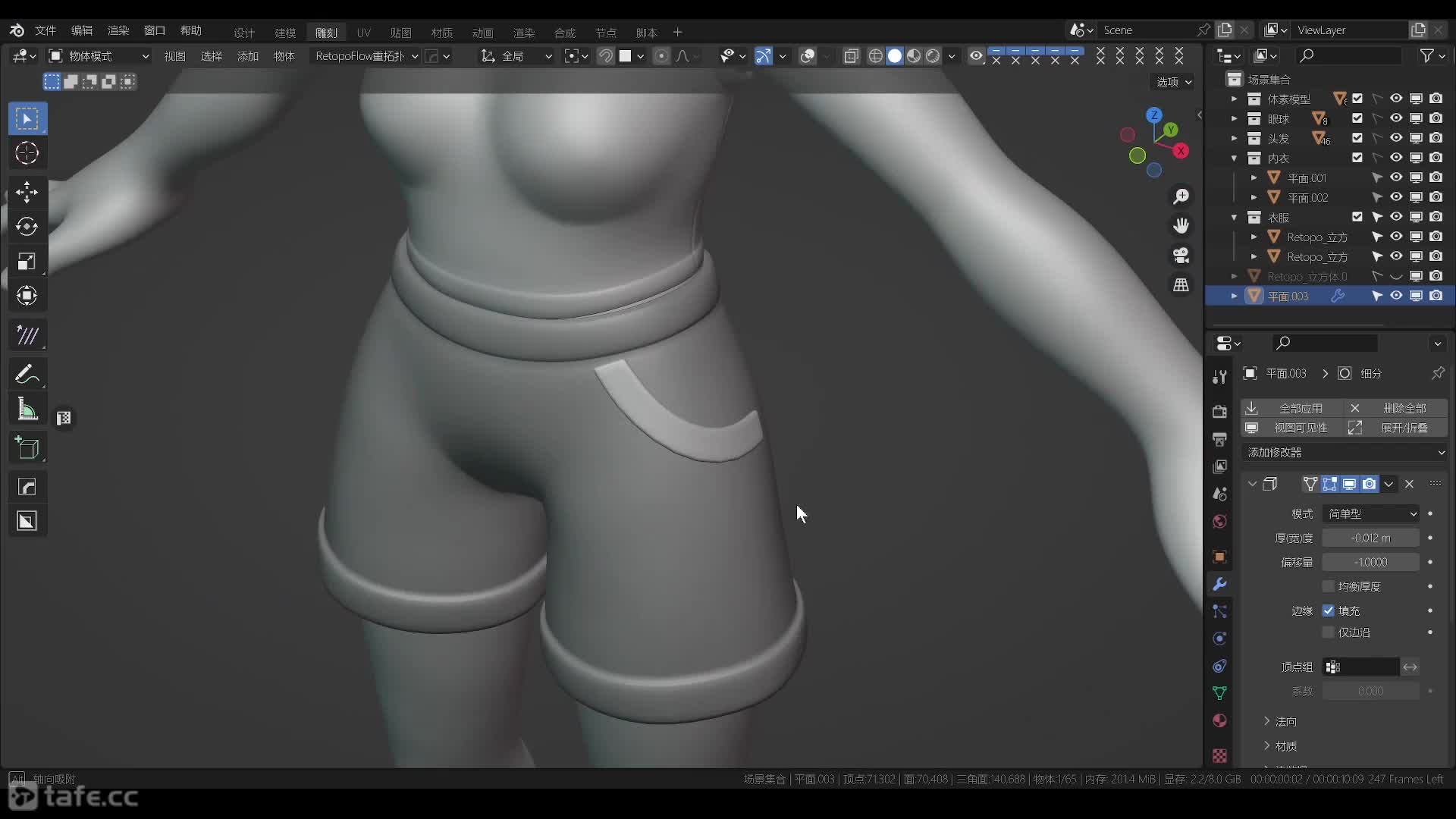The height and width of the screenshot is (819, 1456).
Task: Switch to wireframe viewport shading
Action: pyautogui.click(x=876, y=56)
